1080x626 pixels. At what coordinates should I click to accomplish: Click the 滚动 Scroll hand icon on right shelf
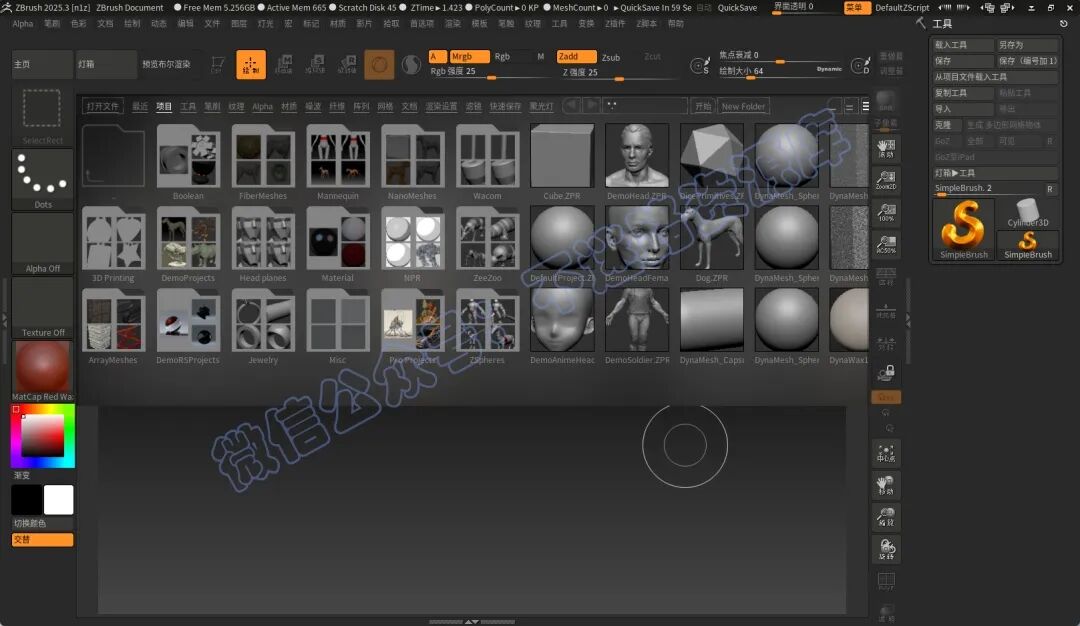(886, 148)
